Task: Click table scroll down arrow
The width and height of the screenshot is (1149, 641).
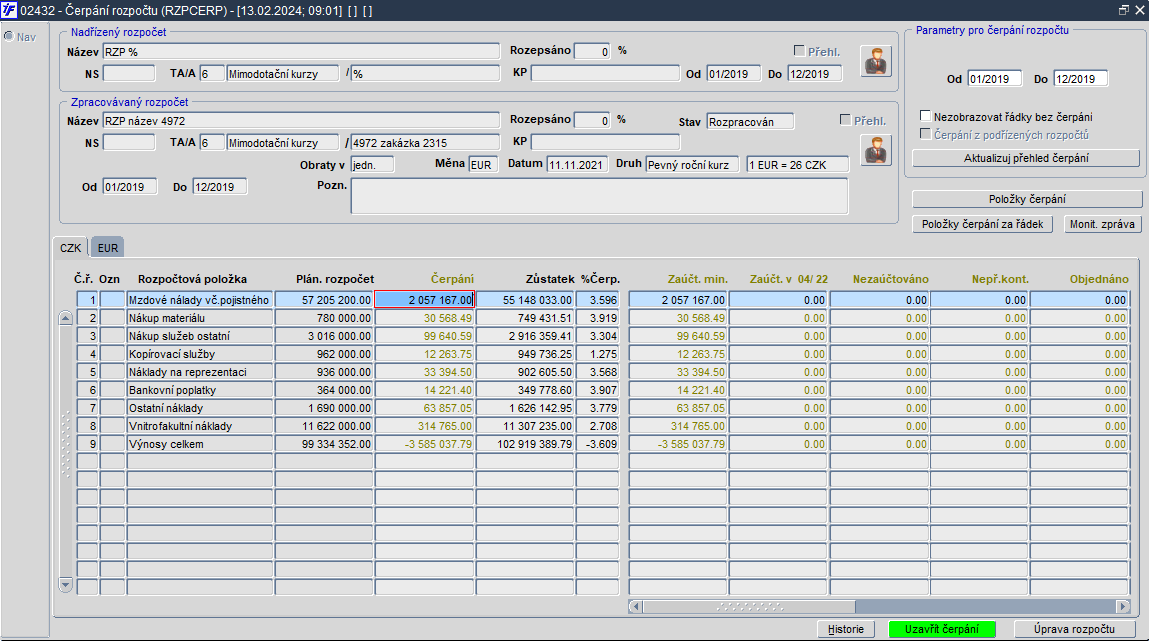Action: click(x=65, y=585)
